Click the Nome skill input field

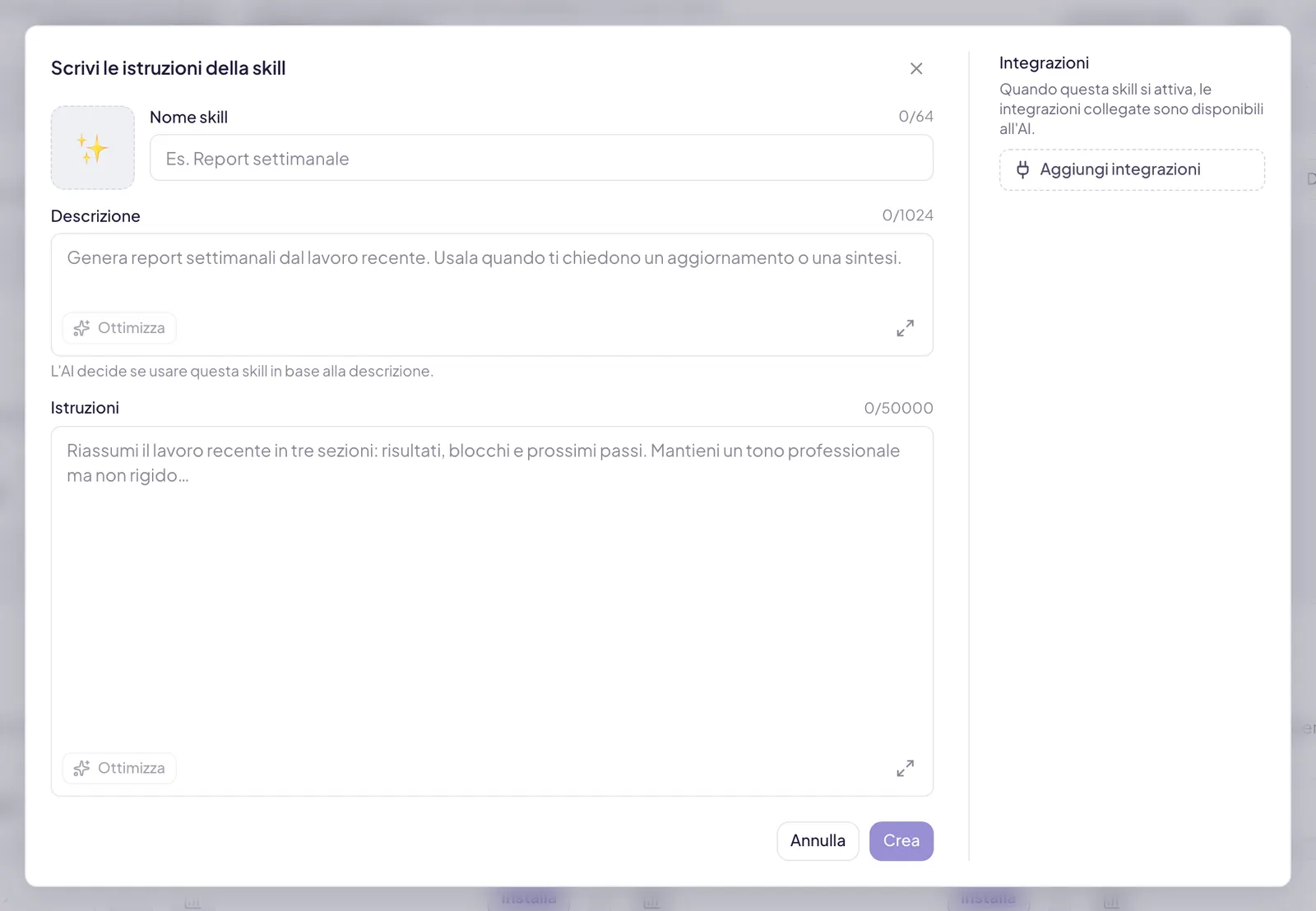click(541, 158)
